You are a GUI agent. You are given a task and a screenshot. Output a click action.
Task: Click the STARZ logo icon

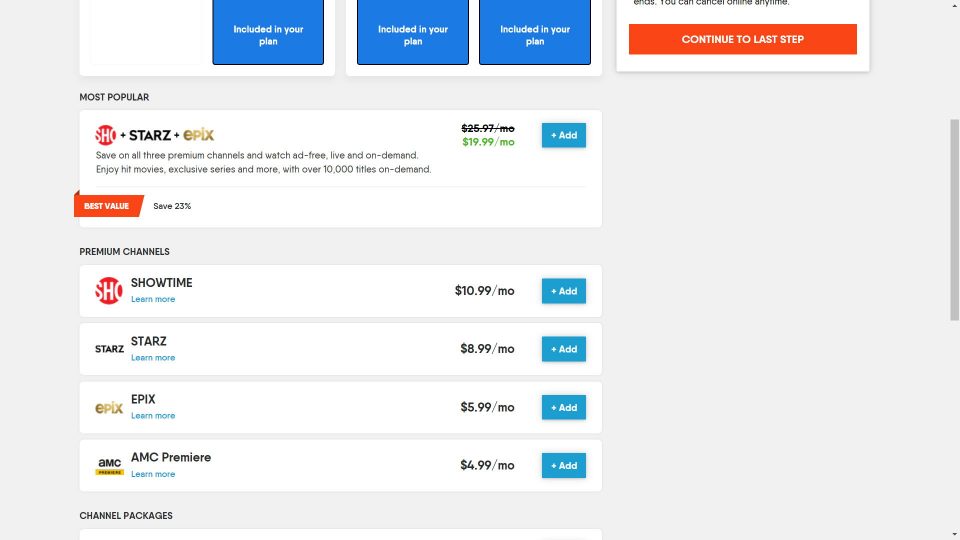tap(109, 349)
